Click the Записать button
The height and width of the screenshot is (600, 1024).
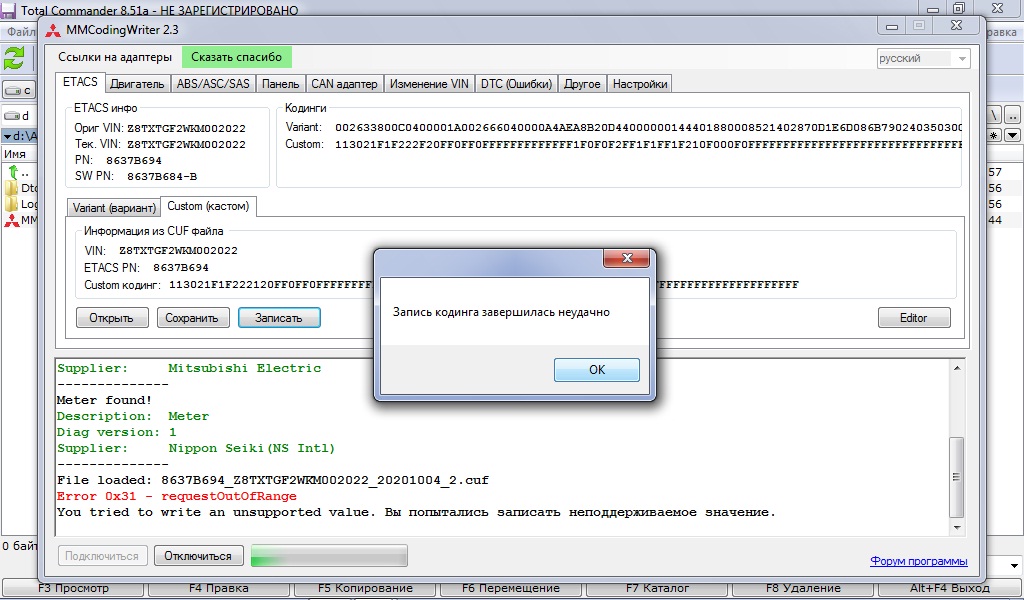pyautogui.click(x=279, y=318)
